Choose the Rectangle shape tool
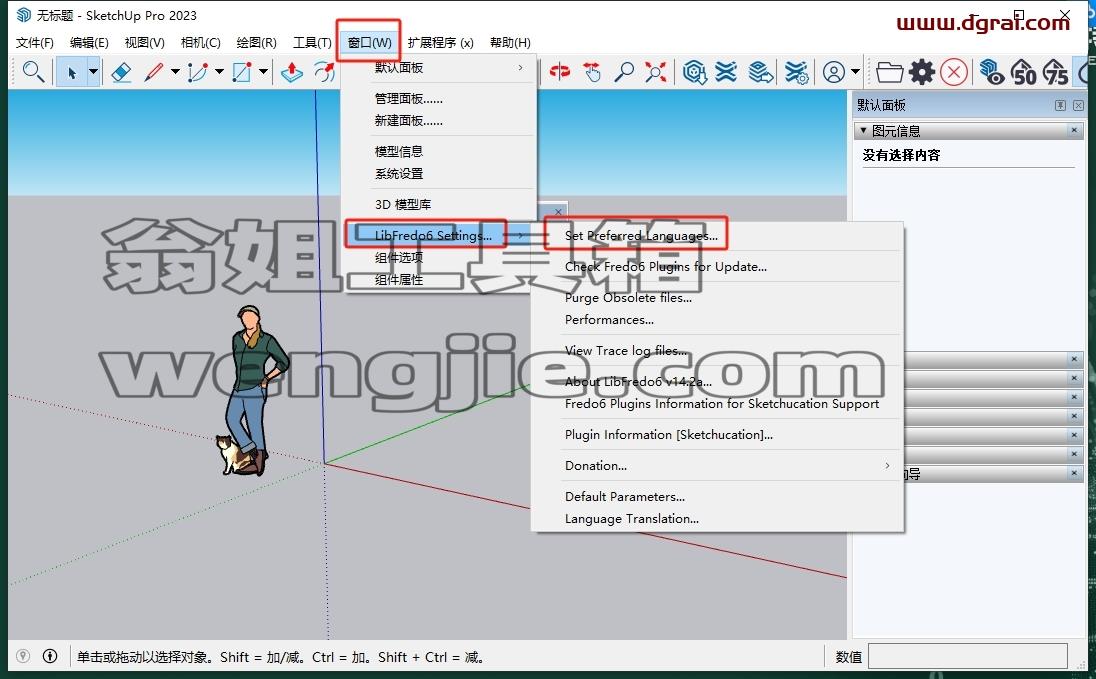The width and height of the screenshot is (1096, 679). pos(242,72)
